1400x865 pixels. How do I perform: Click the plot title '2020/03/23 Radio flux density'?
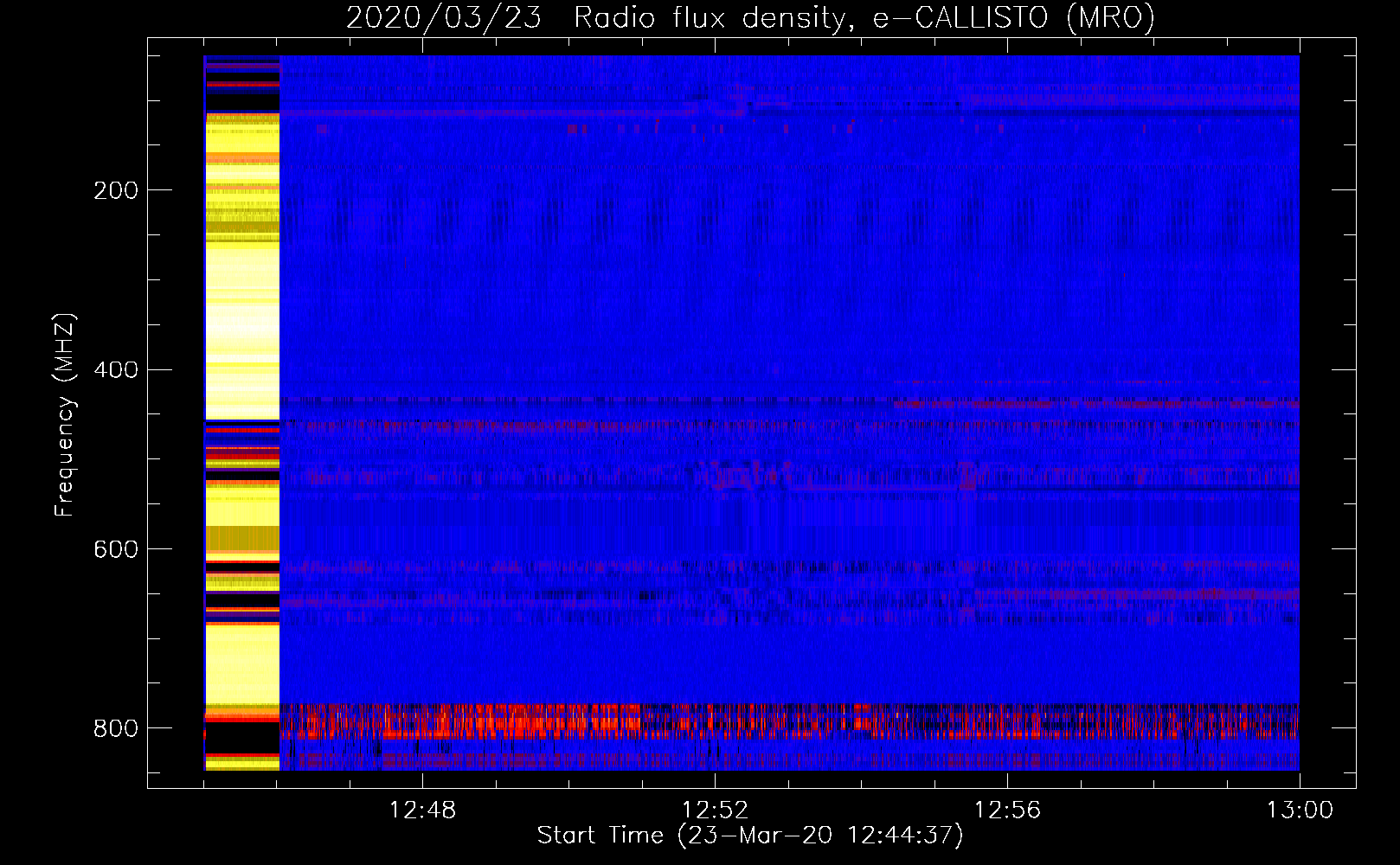(x=750, y=17)
